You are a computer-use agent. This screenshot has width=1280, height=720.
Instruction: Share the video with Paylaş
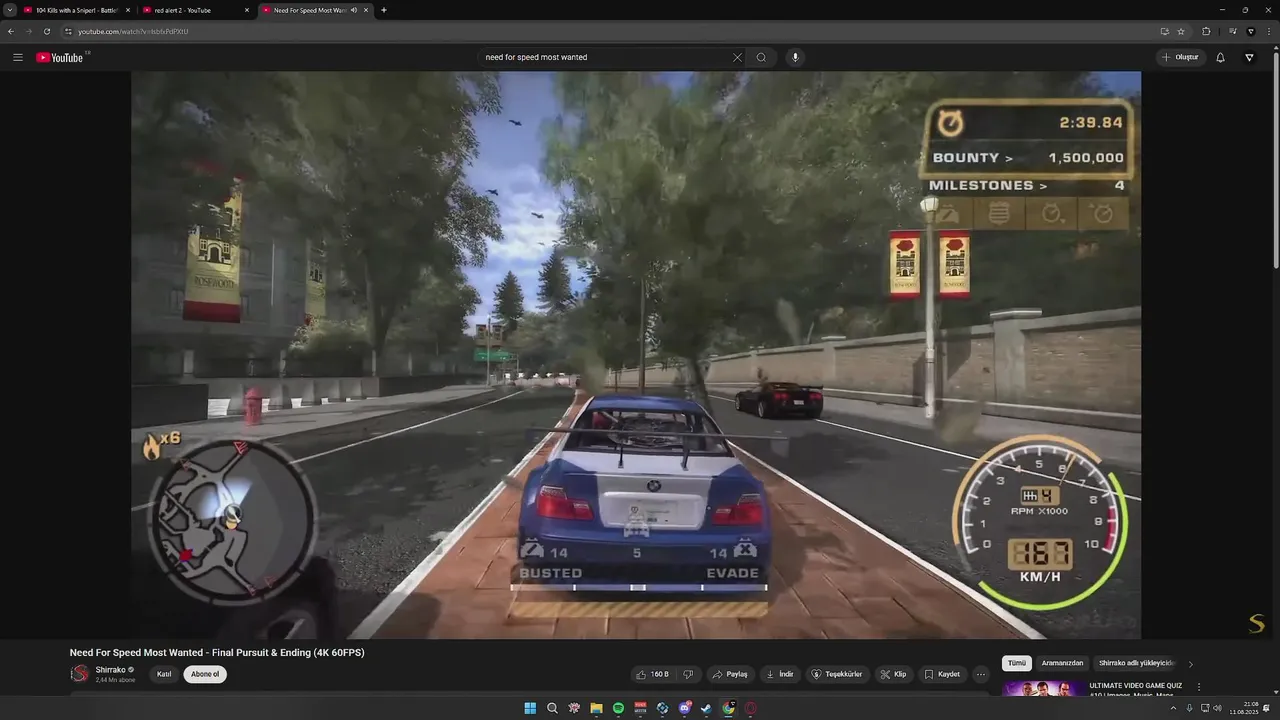730,674
